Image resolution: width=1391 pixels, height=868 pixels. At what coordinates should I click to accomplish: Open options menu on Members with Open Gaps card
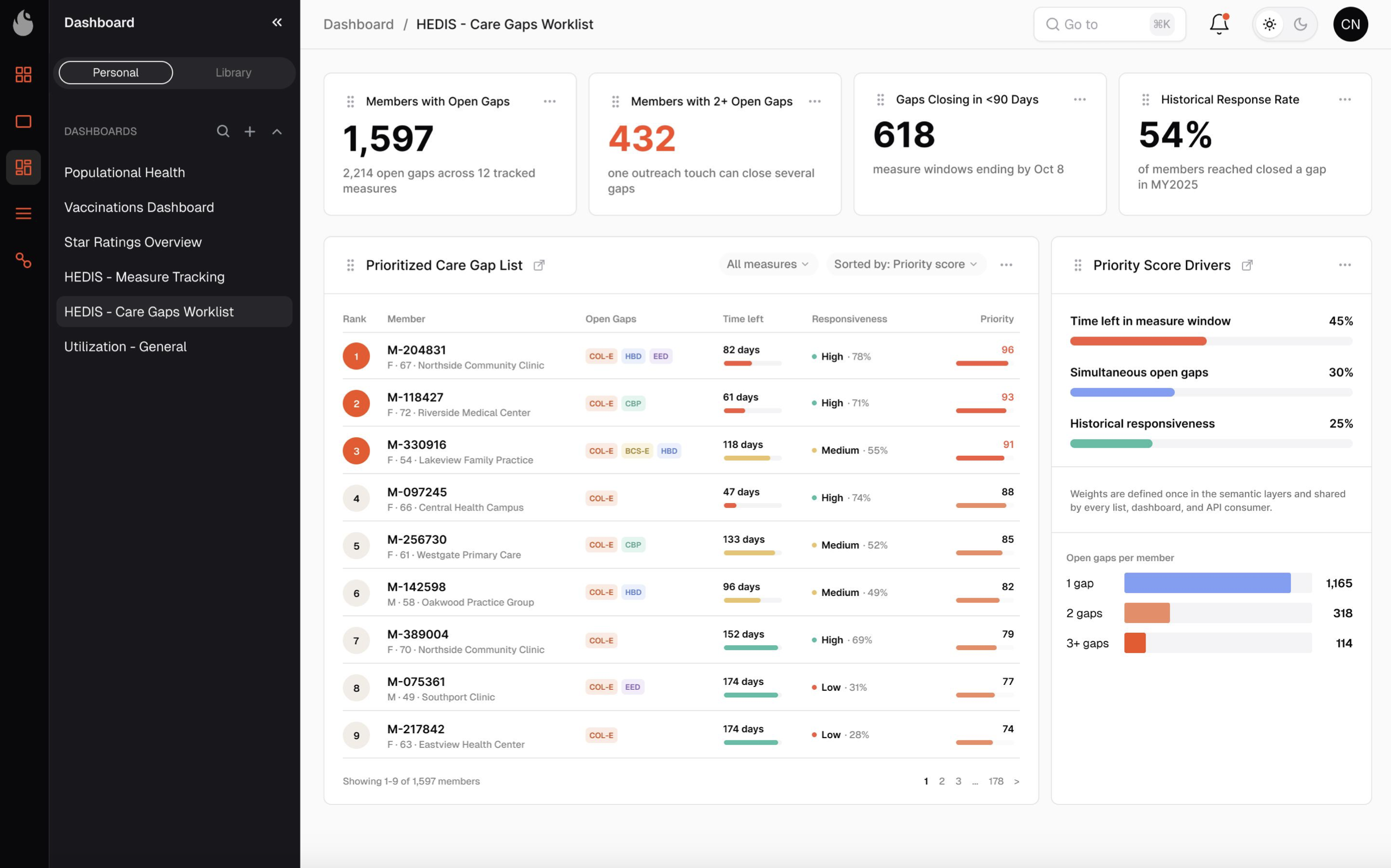pyautogui.click(x=549, y=101)
